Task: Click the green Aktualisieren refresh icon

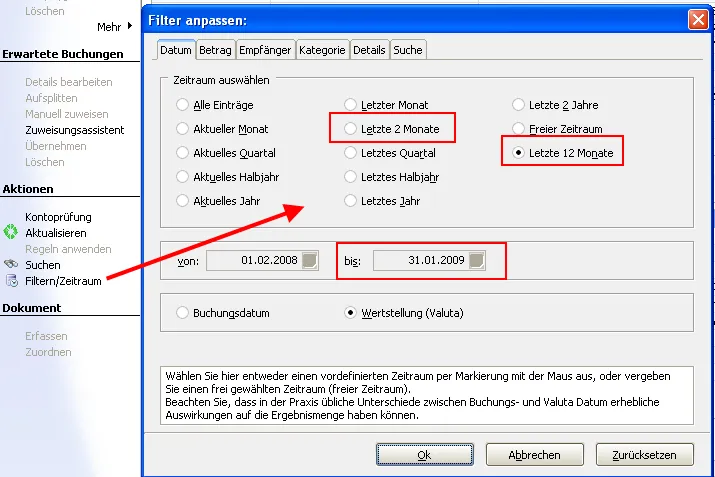Action: [x=11, y=233]
